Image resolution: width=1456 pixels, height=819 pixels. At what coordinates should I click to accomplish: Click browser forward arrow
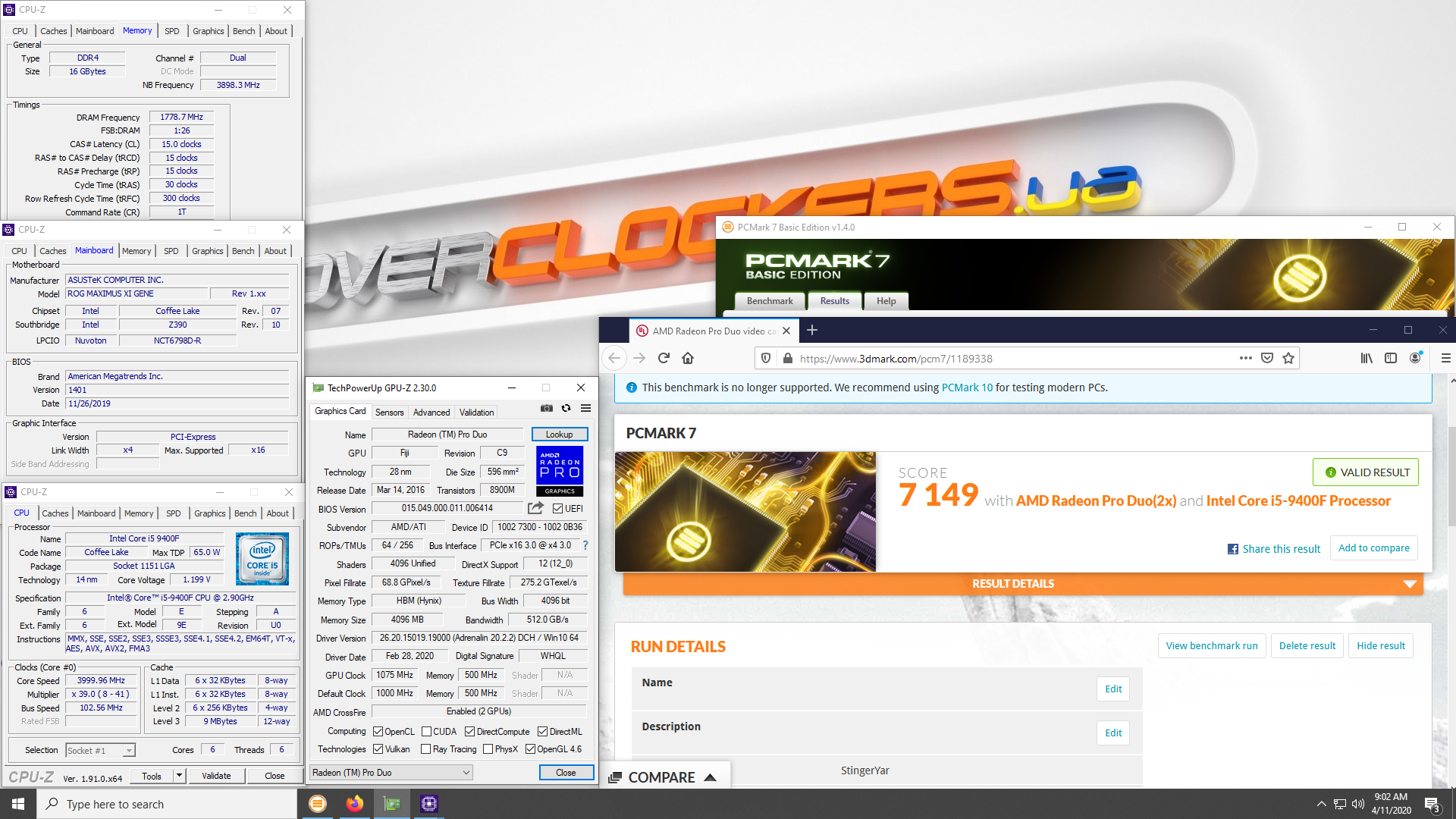point(639,358)
